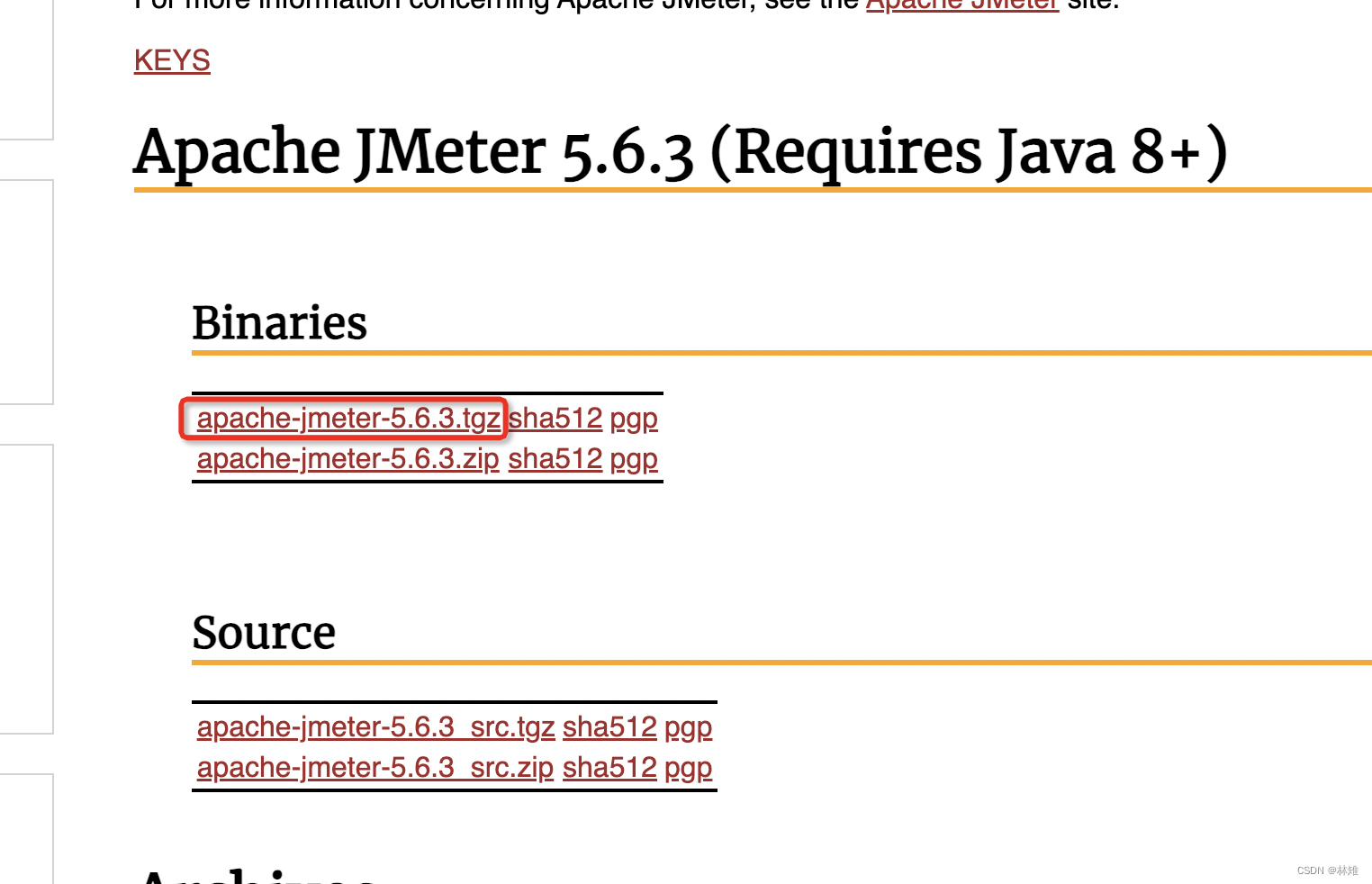1372x884 pixels.
Task: Open sha512 checksum for the src.tgz file
Action: coord(609,727)
